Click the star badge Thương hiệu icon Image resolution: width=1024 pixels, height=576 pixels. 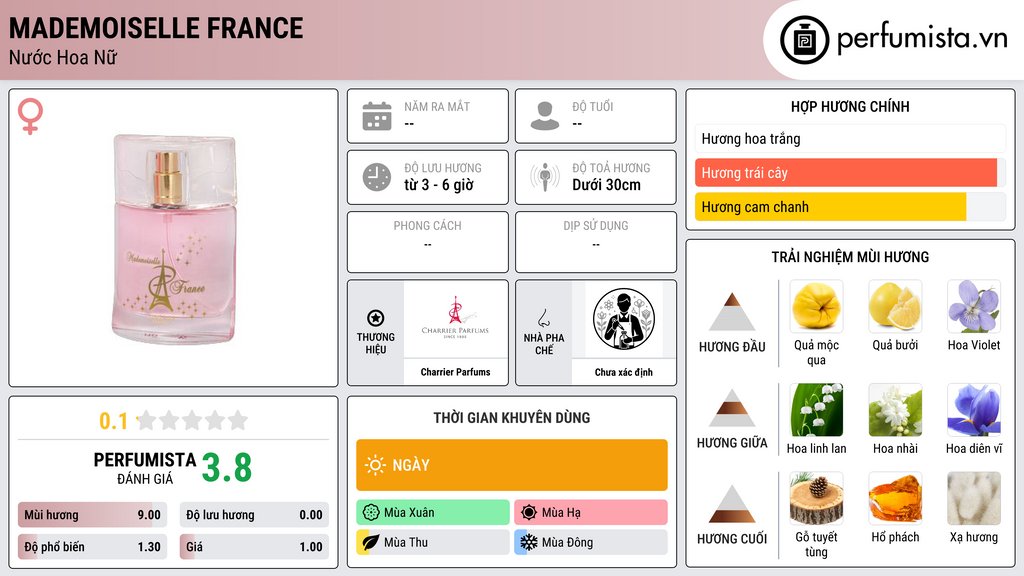pos(376,318)
